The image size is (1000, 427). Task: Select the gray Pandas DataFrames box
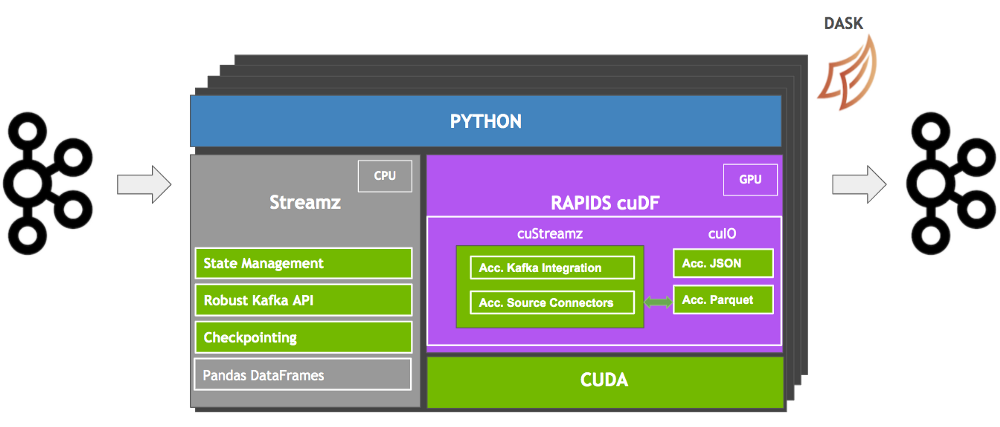pos(303,375)
